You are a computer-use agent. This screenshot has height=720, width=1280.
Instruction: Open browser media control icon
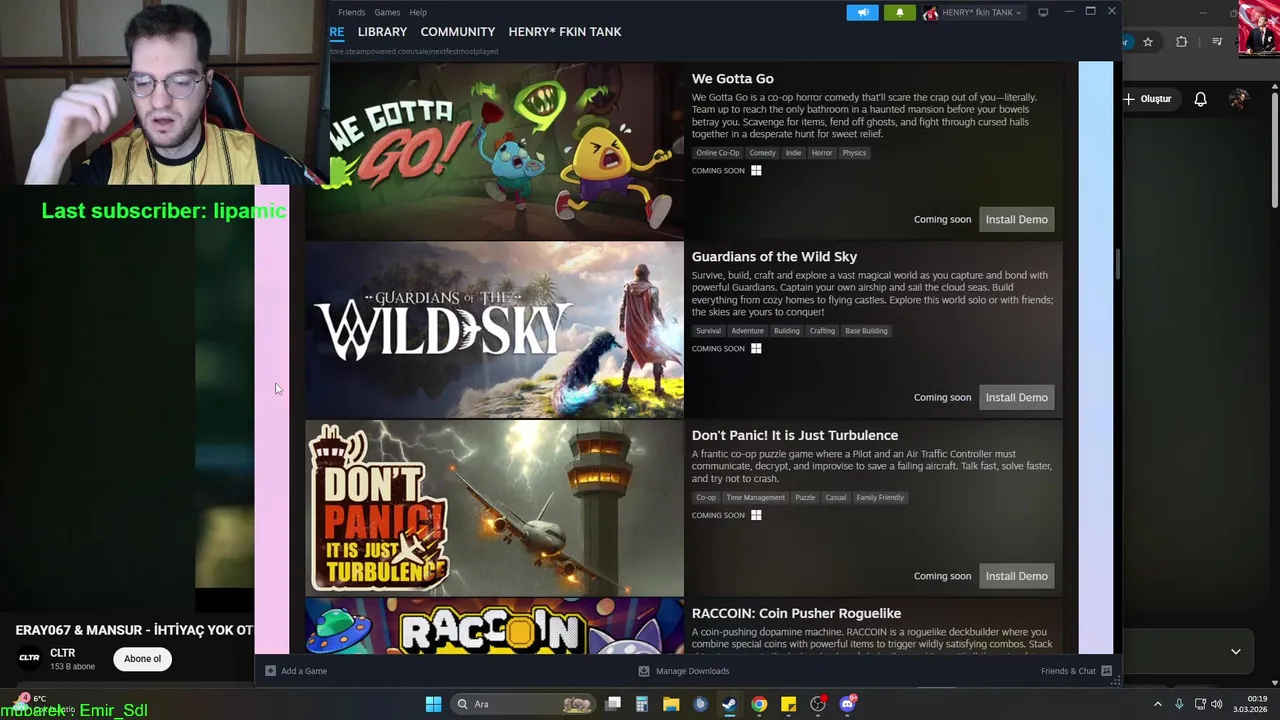(x=1217, y=42)
